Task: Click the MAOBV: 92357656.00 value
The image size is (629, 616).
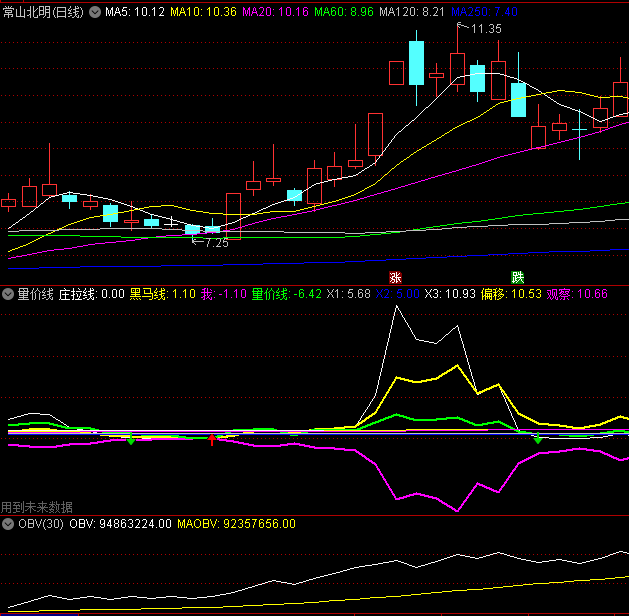Action: [x=236, y=524]
